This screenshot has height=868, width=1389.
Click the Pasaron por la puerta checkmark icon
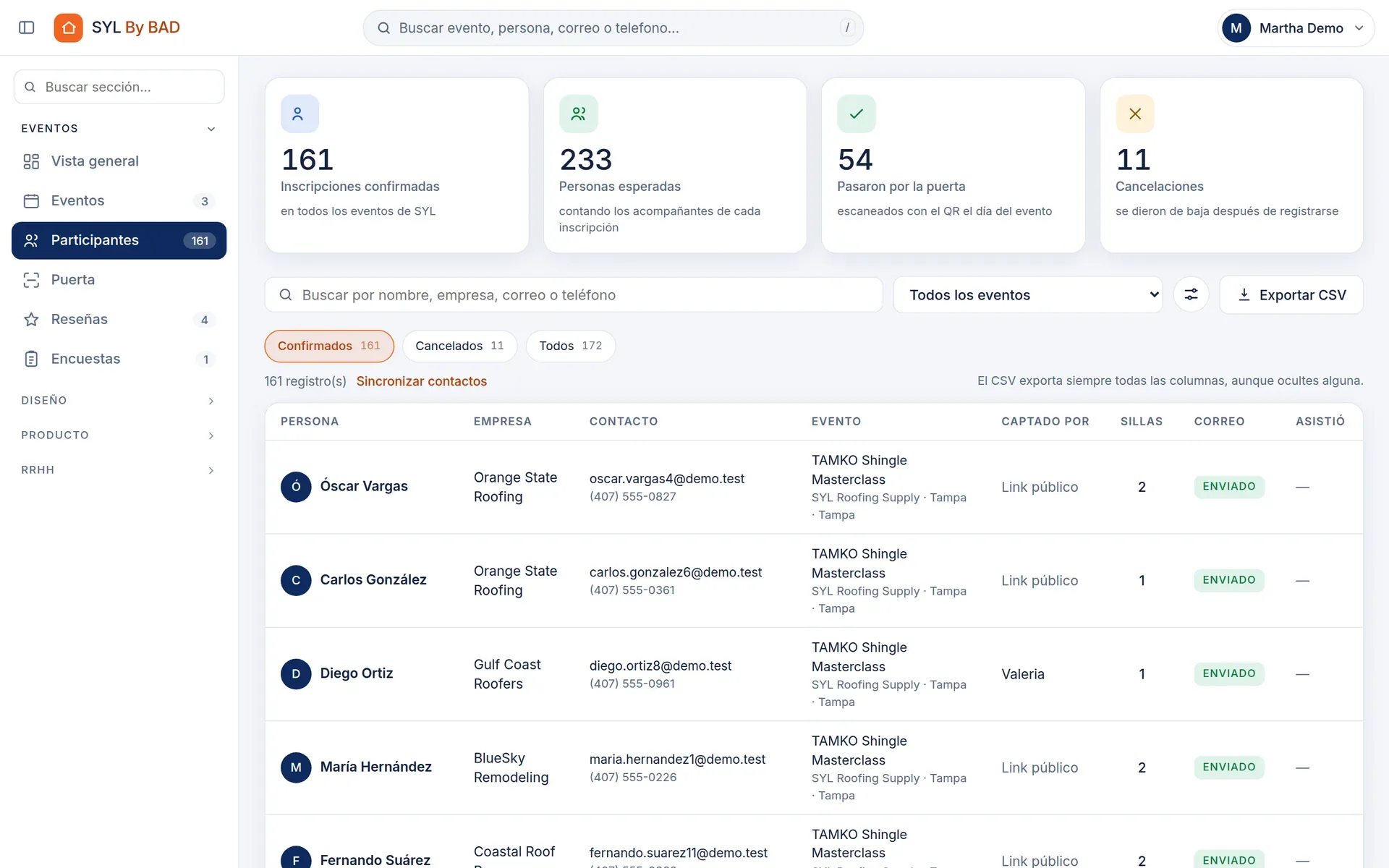click(x=857, y=114)
